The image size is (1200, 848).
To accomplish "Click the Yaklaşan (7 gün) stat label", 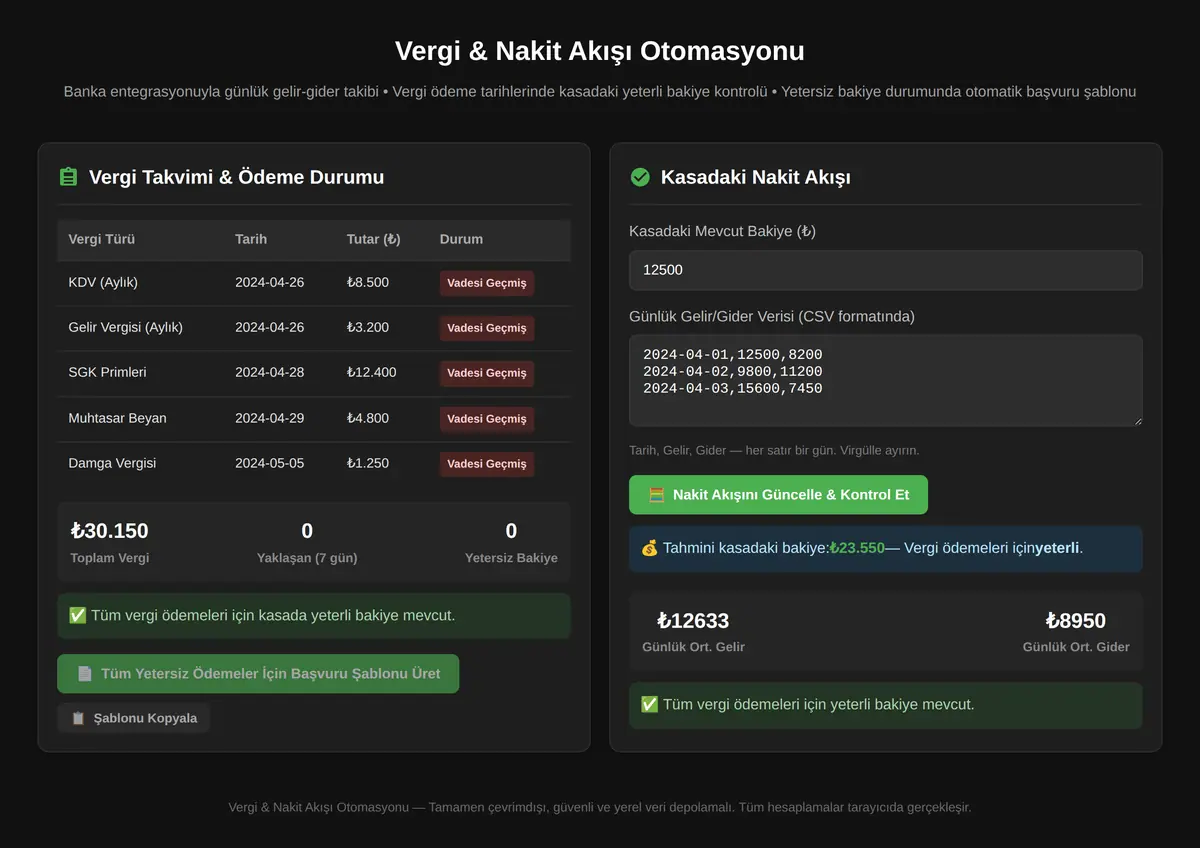I will point(307,558).
